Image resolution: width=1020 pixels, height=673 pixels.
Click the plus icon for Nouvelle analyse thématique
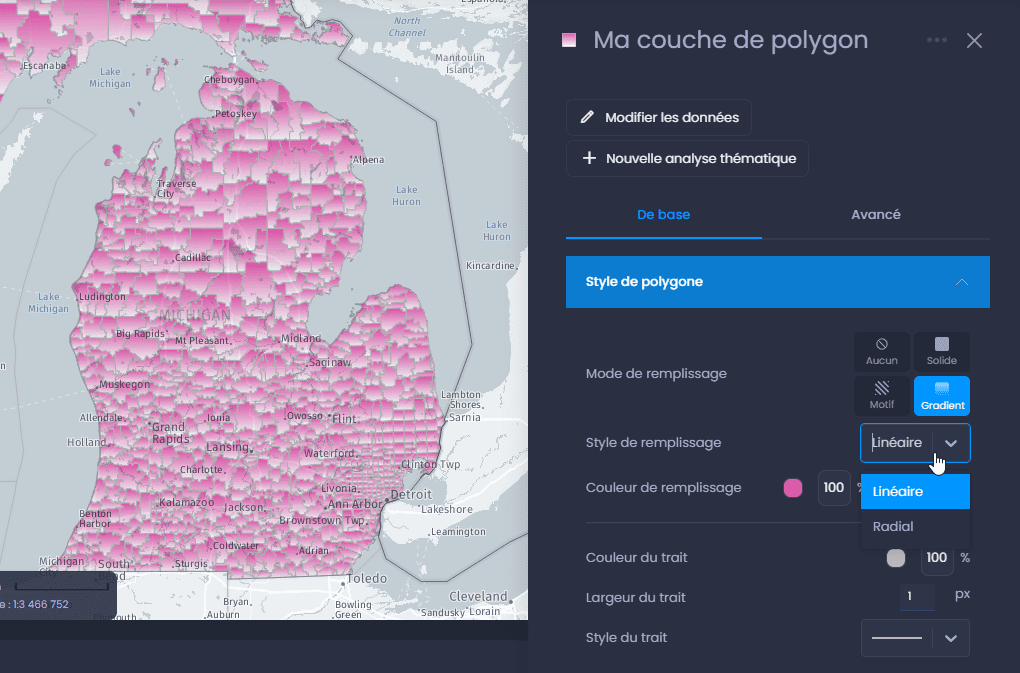coord(589,158)
